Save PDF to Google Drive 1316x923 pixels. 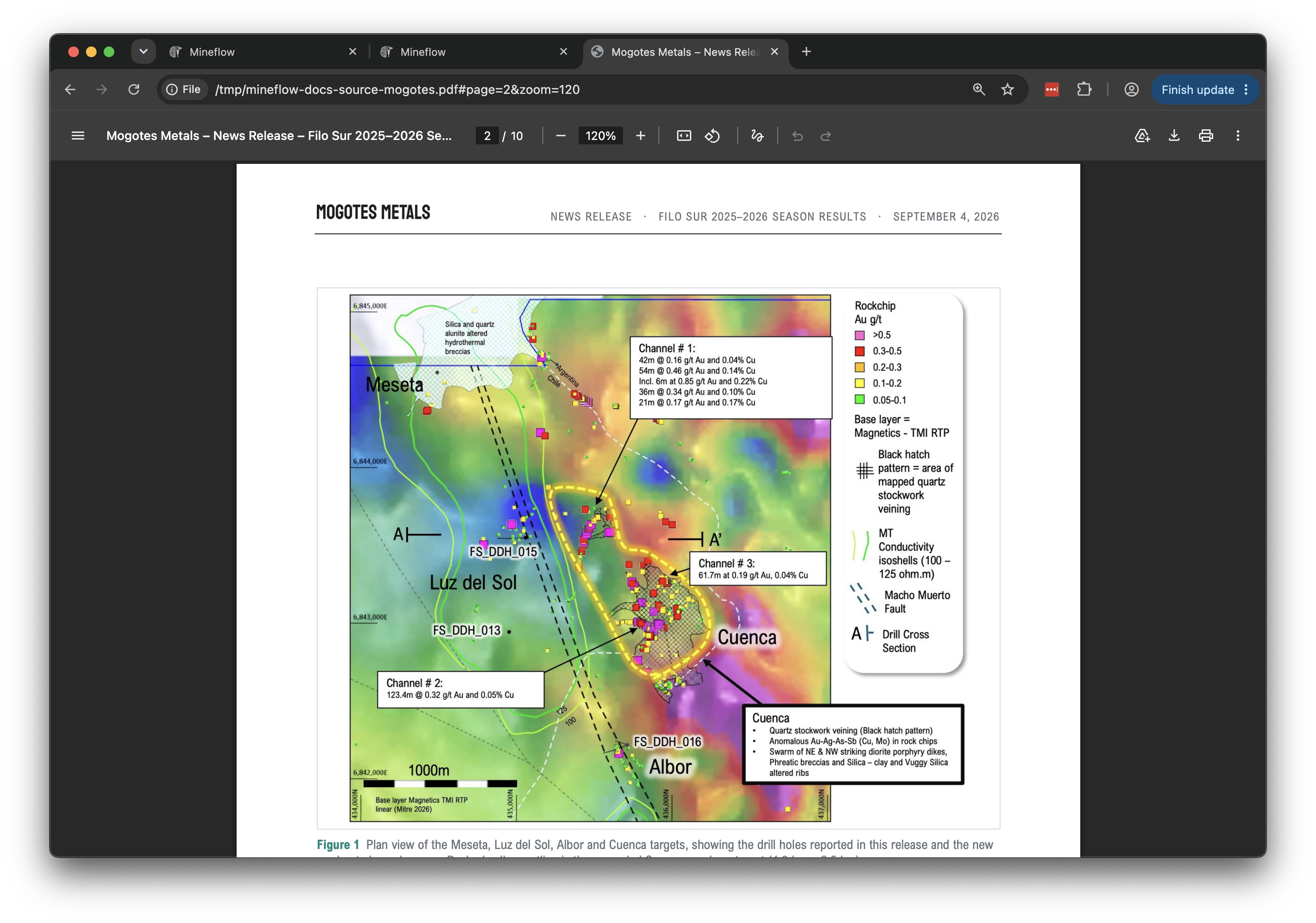pos(1142,136)
